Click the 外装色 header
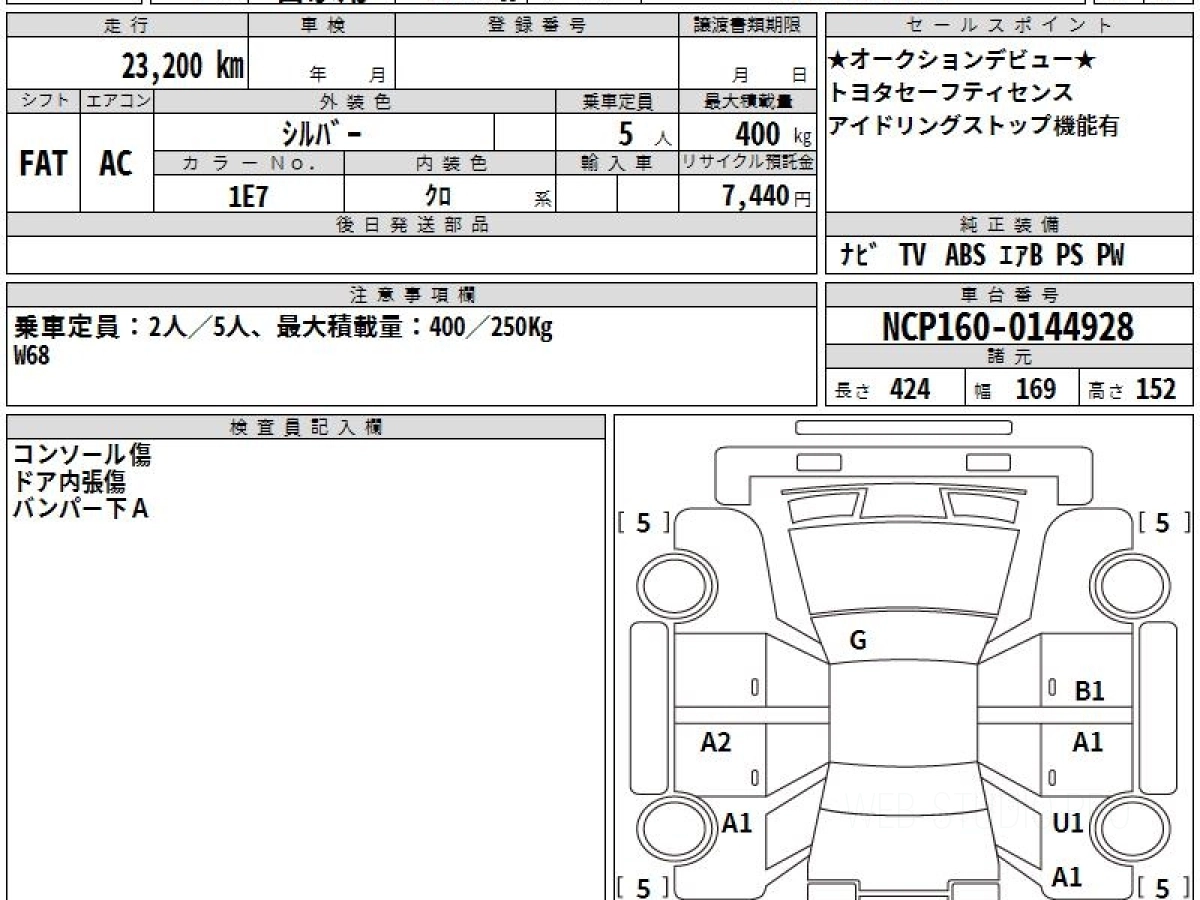 [355, 101]
